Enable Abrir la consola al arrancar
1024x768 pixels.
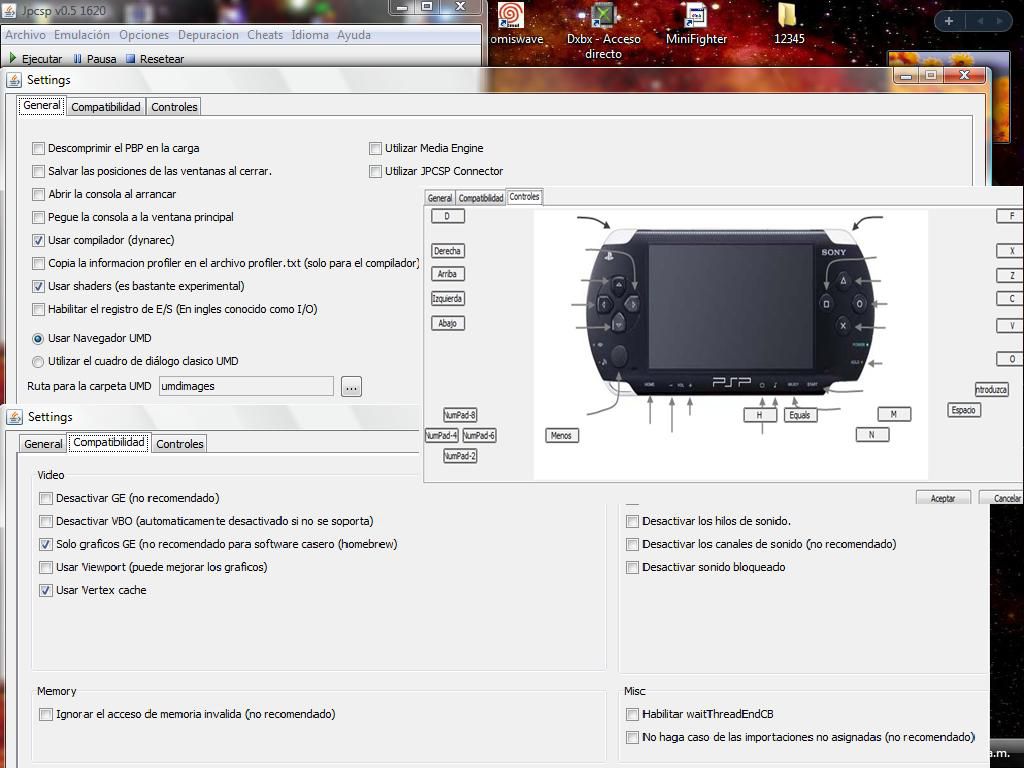[39, 194]
